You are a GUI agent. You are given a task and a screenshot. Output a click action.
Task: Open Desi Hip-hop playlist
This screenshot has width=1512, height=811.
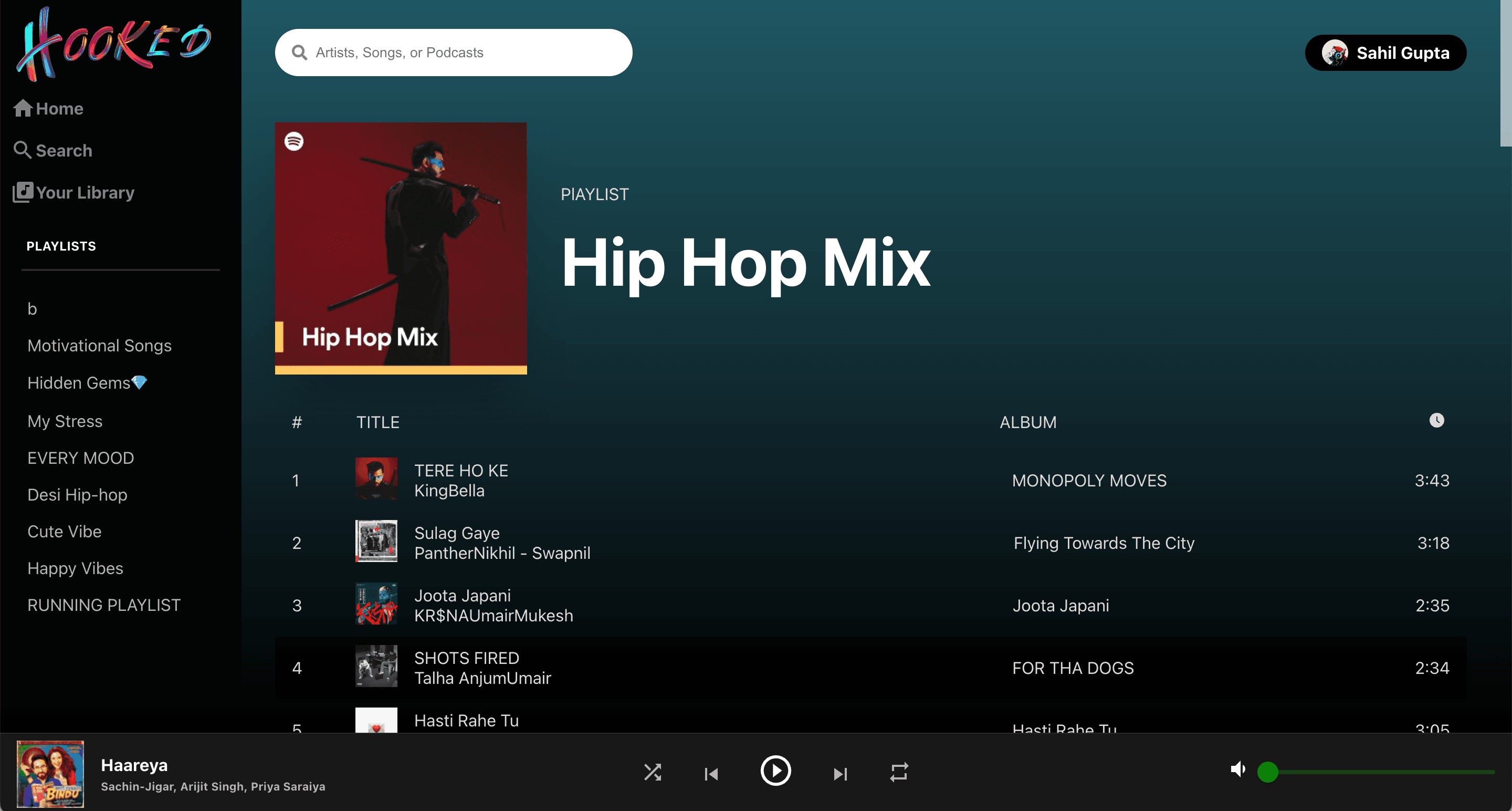77,495
